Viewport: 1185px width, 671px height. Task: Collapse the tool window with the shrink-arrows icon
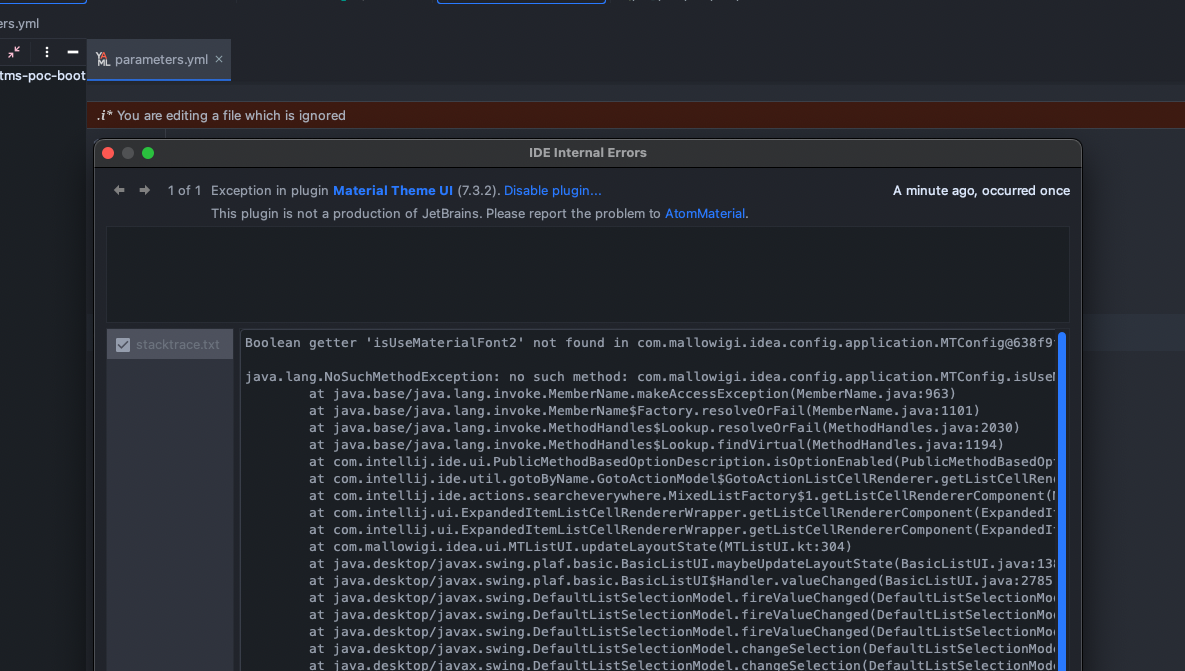coord(13,52)
